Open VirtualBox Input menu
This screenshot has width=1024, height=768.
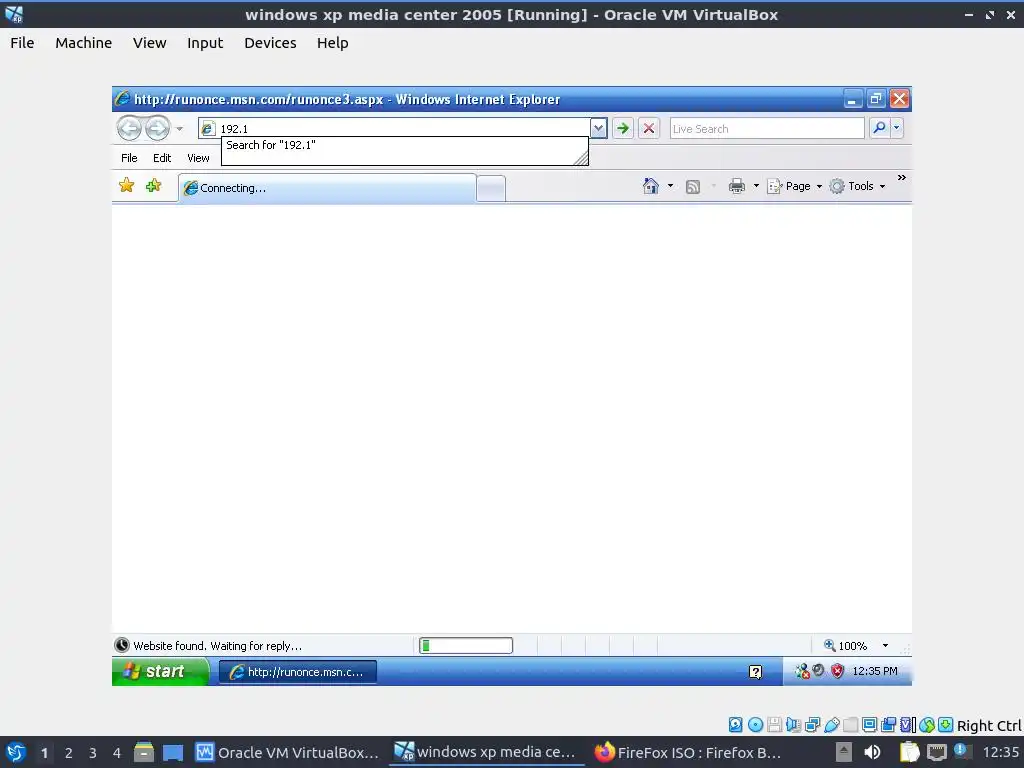pyautogui.click(x=205, y=43)
